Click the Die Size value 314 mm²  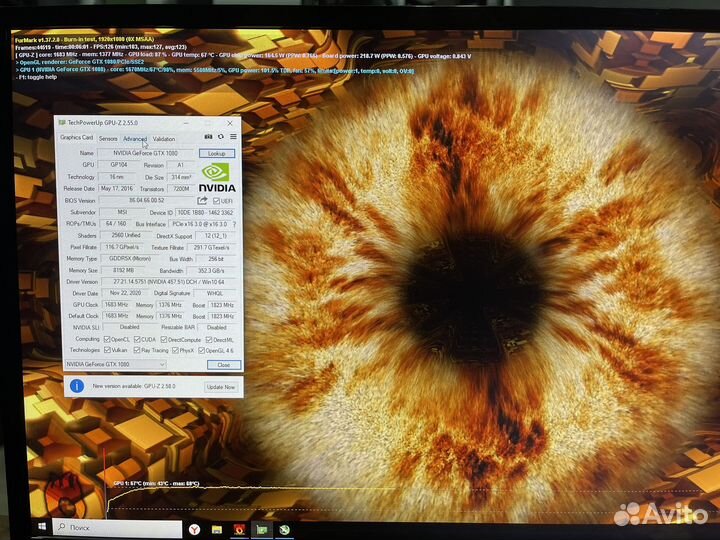[181, 177]
